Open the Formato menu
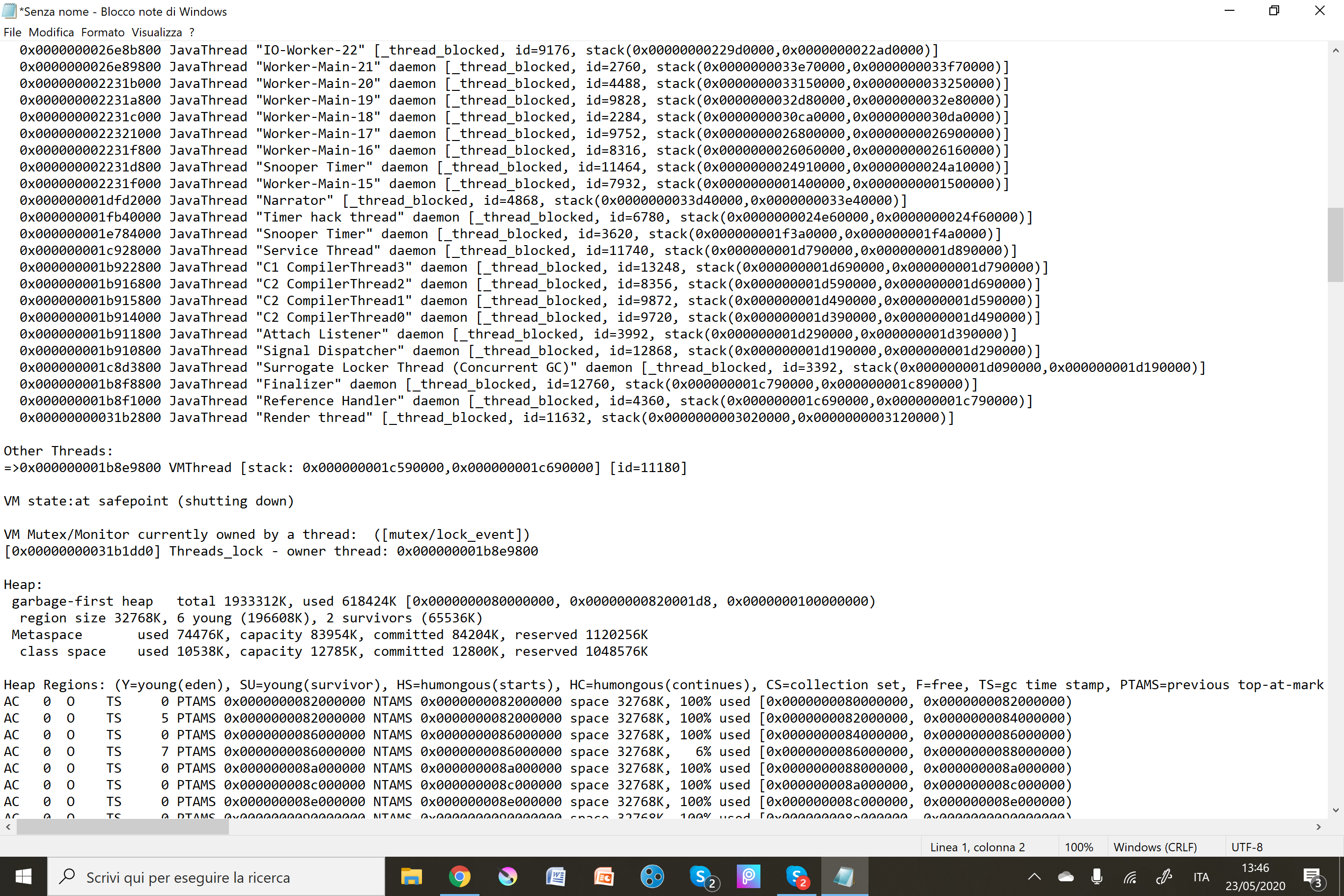Image resolution: width=1344 pixels, height=896 pixels. click(x=102, y=32)
